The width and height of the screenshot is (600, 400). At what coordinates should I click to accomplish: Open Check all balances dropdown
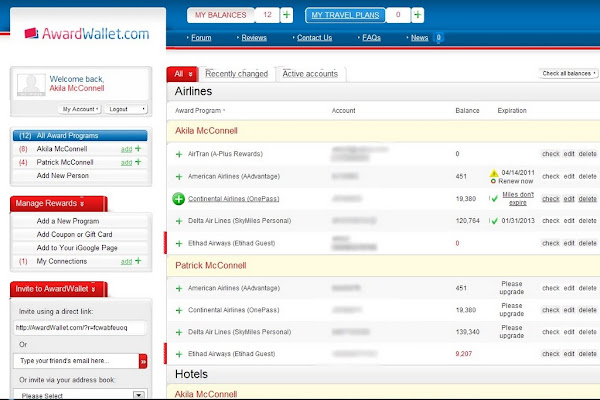(x=568, y=73)
